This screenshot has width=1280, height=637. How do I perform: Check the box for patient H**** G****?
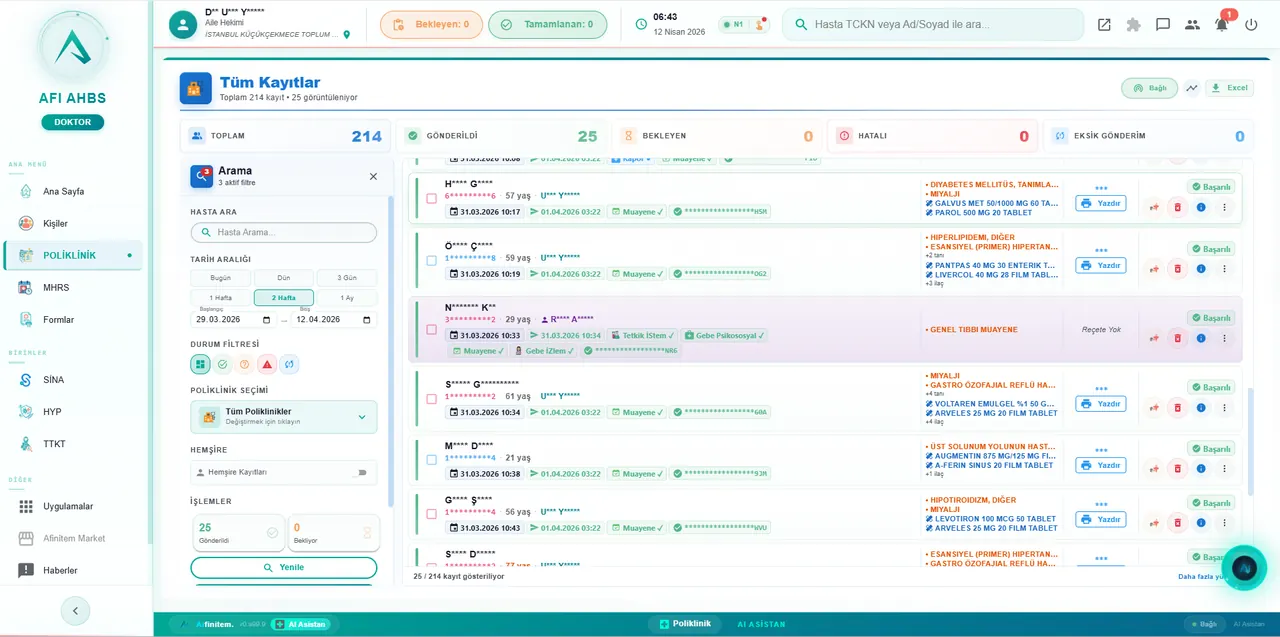pyautogui.click(x=432, y=199)
